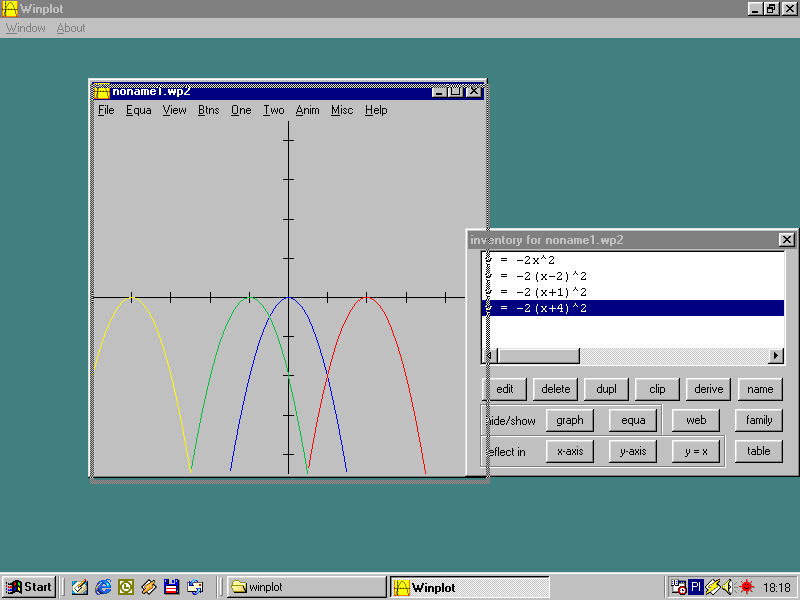Open the Window menu in Winplot
800x600 pixels.
click(x=25, y=28)
